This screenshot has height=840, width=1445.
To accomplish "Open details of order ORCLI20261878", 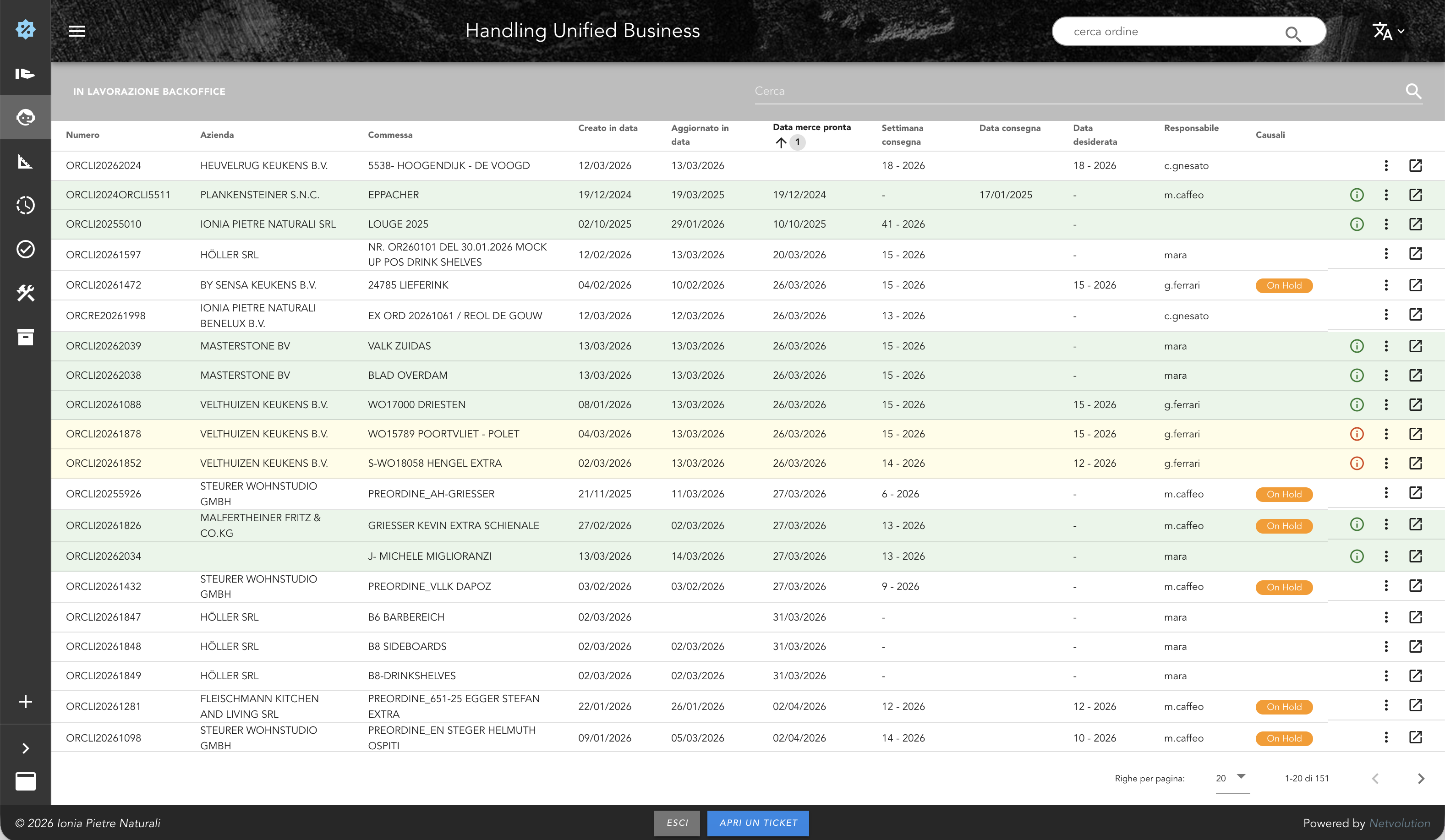I will tap(1416, 434).
